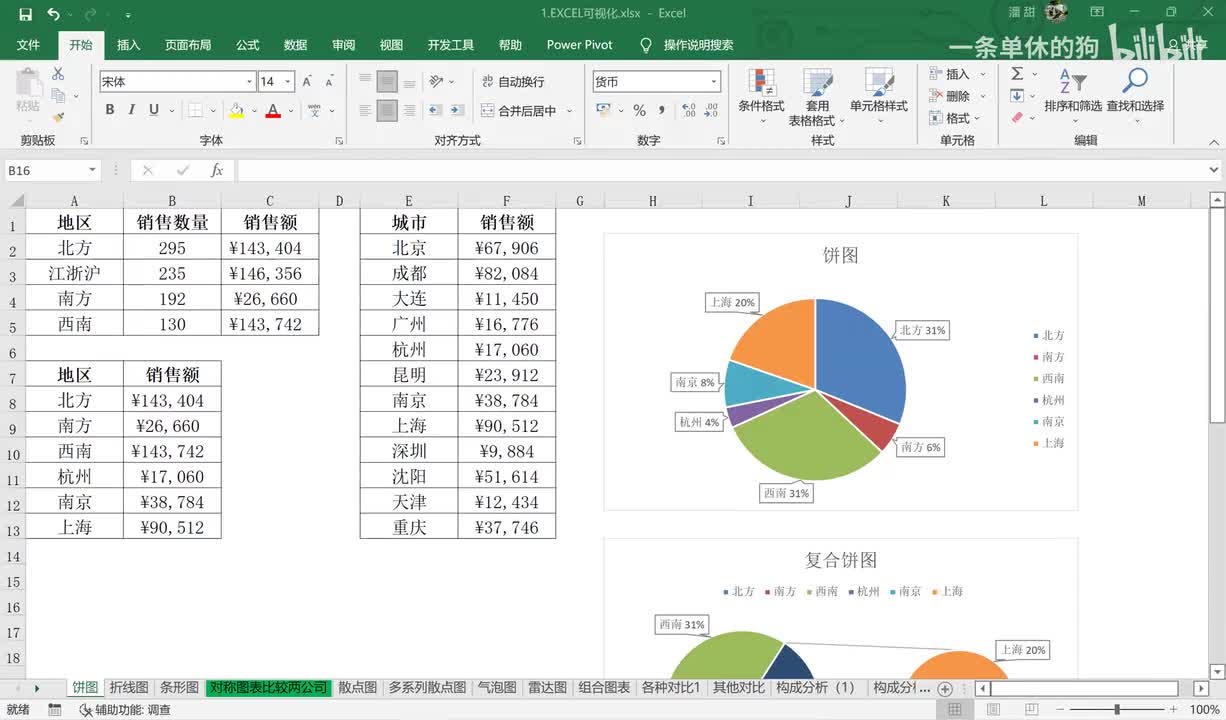Switch to the 插入 ribbon tab
The image size is (1226, 720).
tap(129, 45)
